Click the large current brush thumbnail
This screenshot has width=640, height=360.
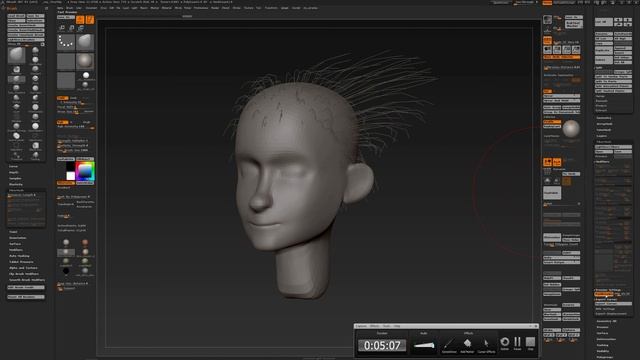pyautogui.click(x=16, y=55)
